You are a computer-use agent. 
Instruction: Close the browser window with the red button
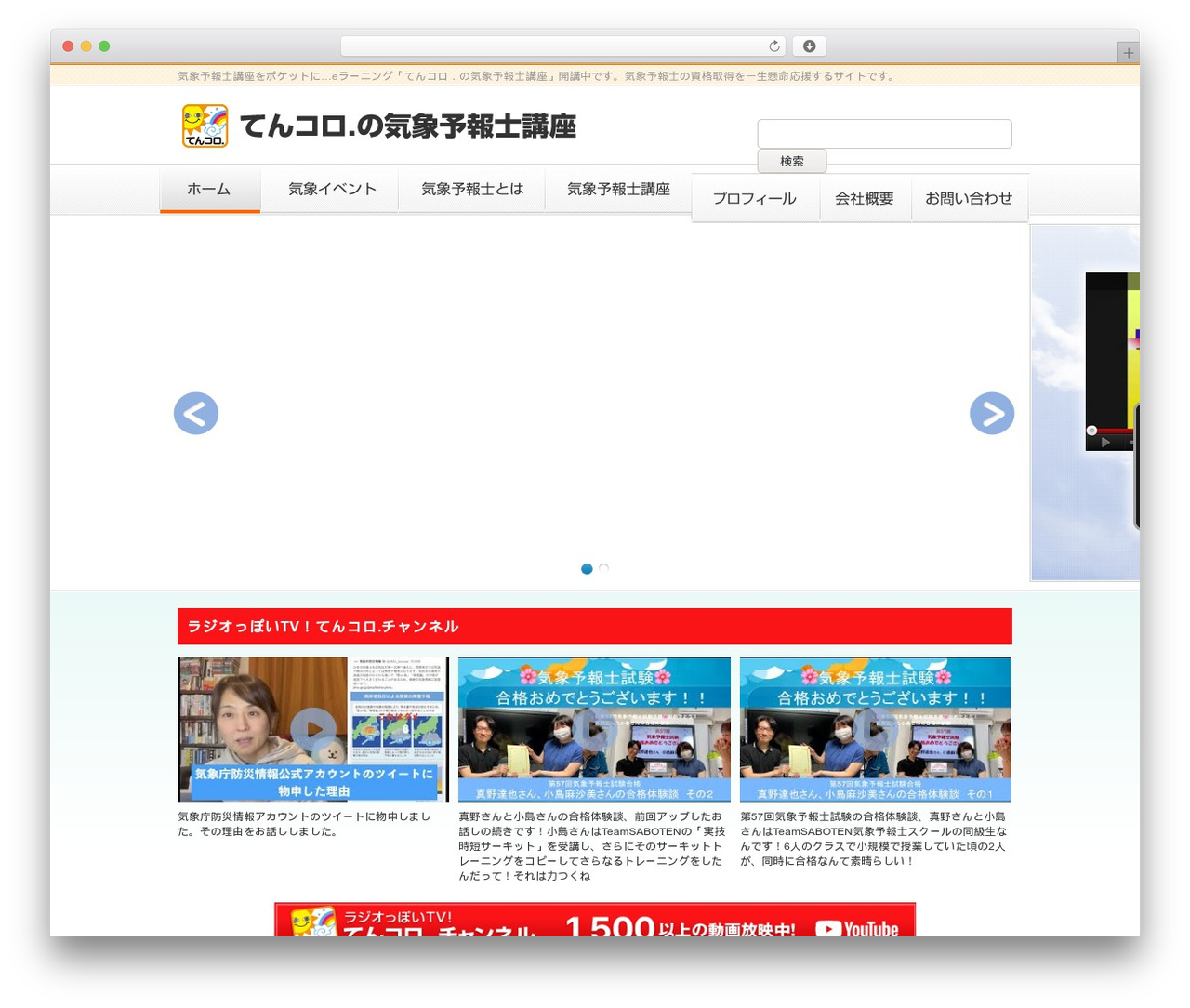[68, 46]
